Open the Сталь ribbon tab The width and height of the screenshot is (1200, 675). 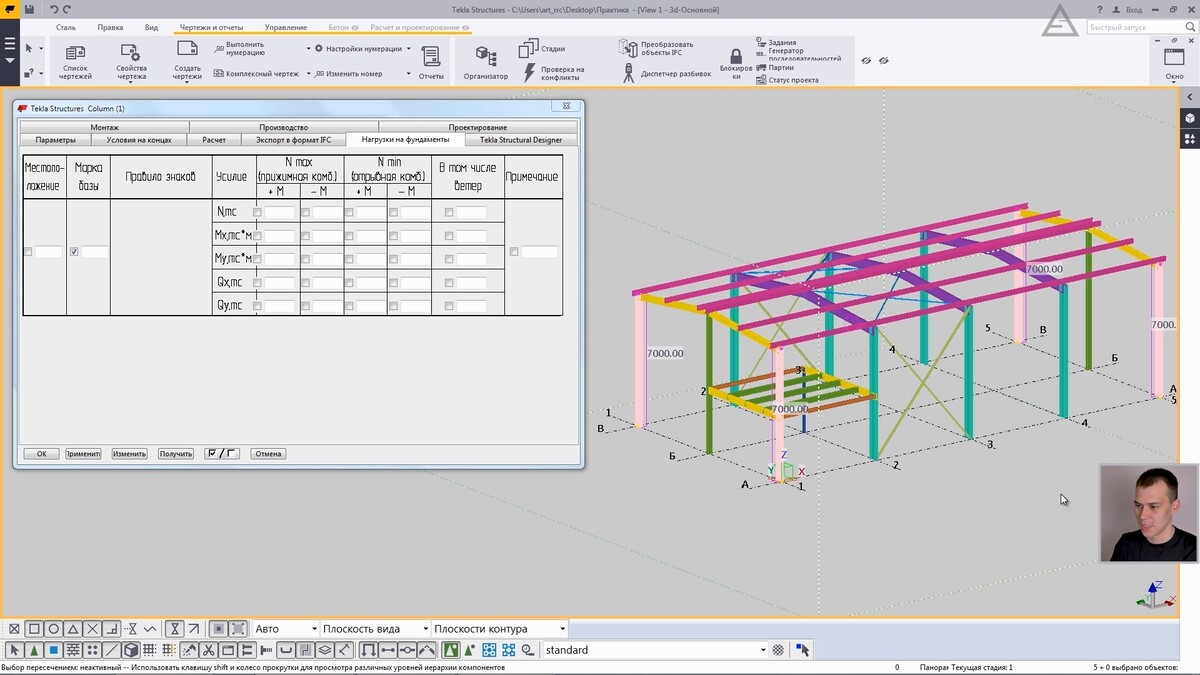click(66, 27)
